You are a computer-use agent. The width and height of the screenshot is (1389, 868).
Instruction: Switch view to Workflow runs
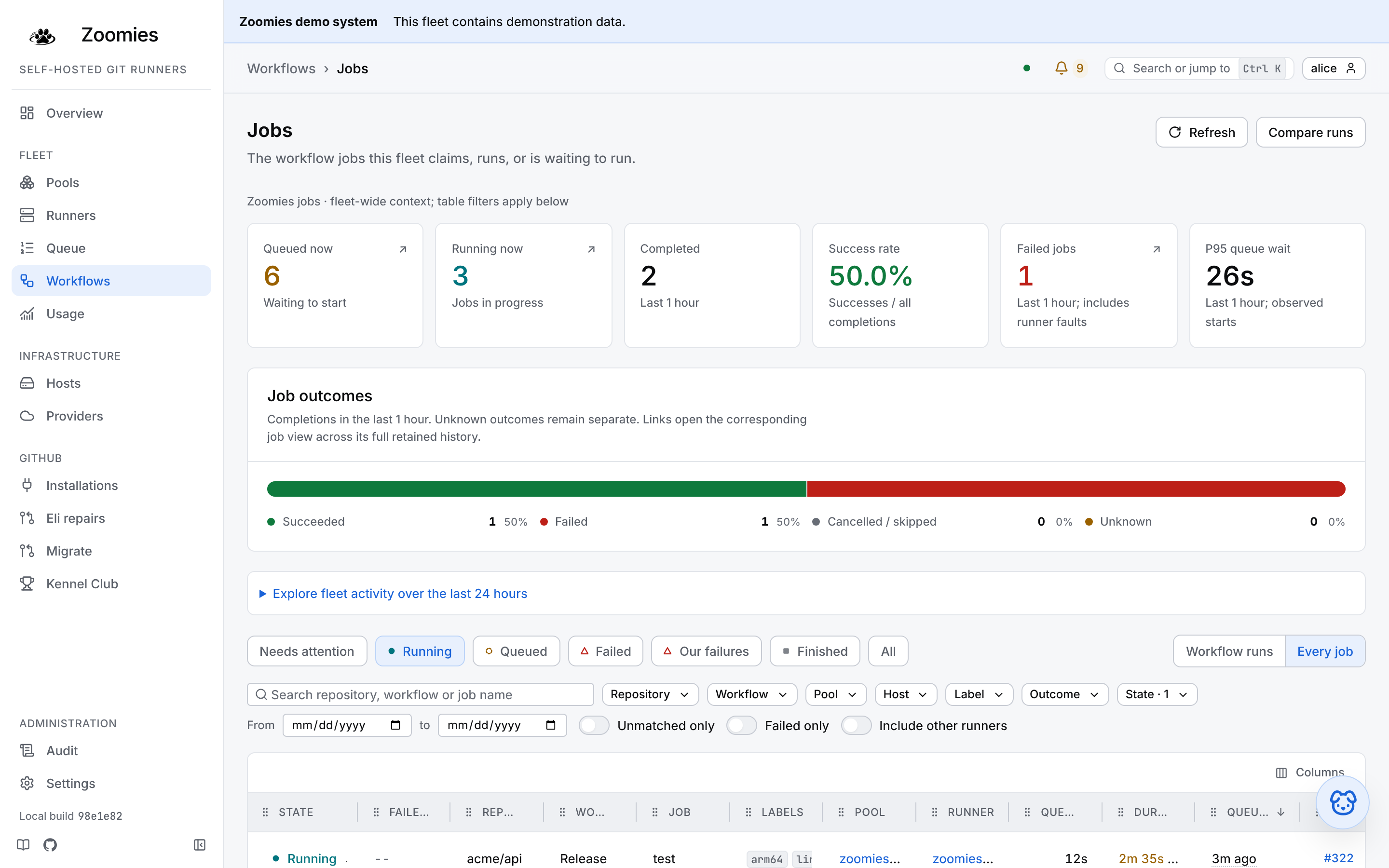point(1229,651)
